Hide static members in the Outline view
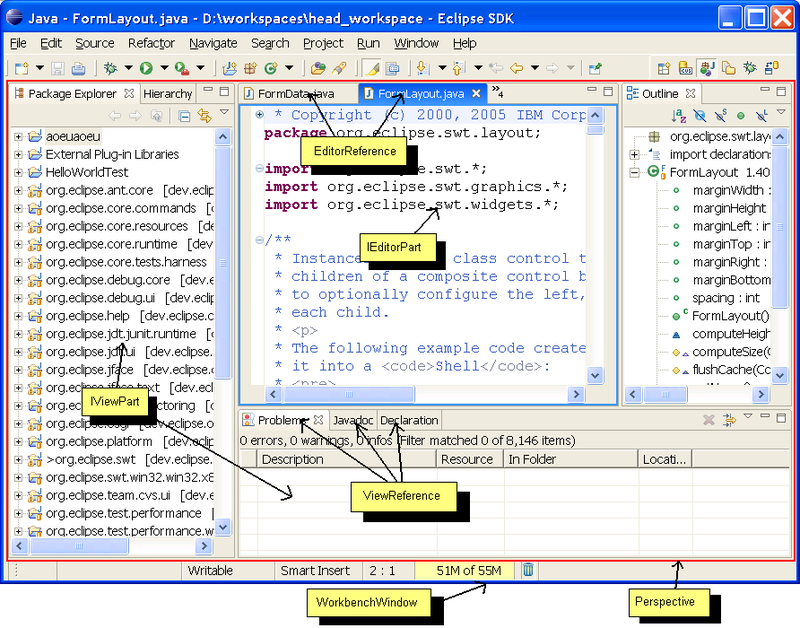The height and width of the screenshot is (628, 800). 720,117
